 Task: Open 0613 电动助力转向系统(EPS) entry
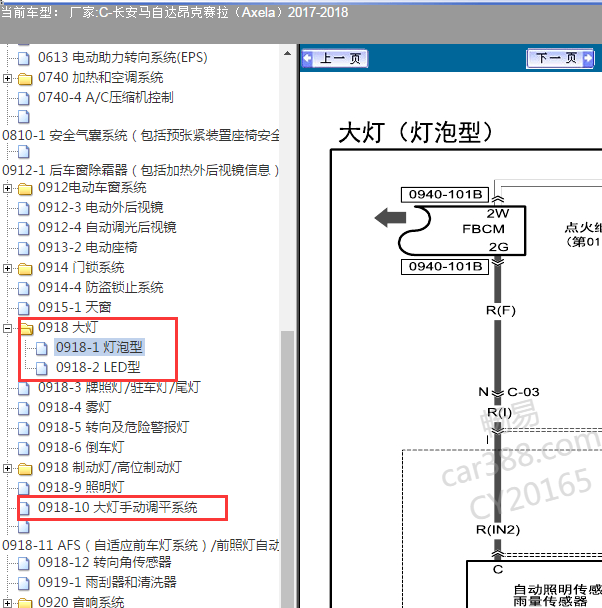[x=122, y=58]
